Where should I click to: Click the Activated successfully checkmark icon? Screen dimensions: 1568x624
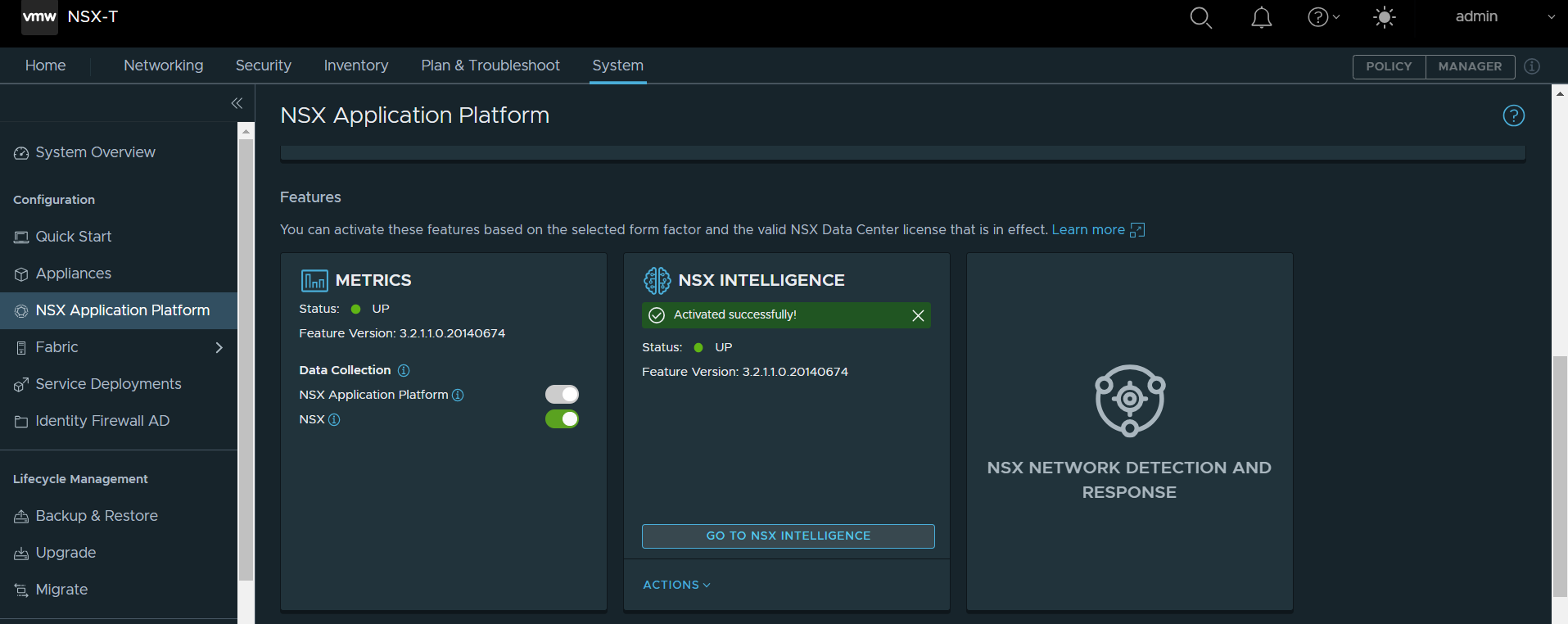pyautogui.click(x=657, y=315)
